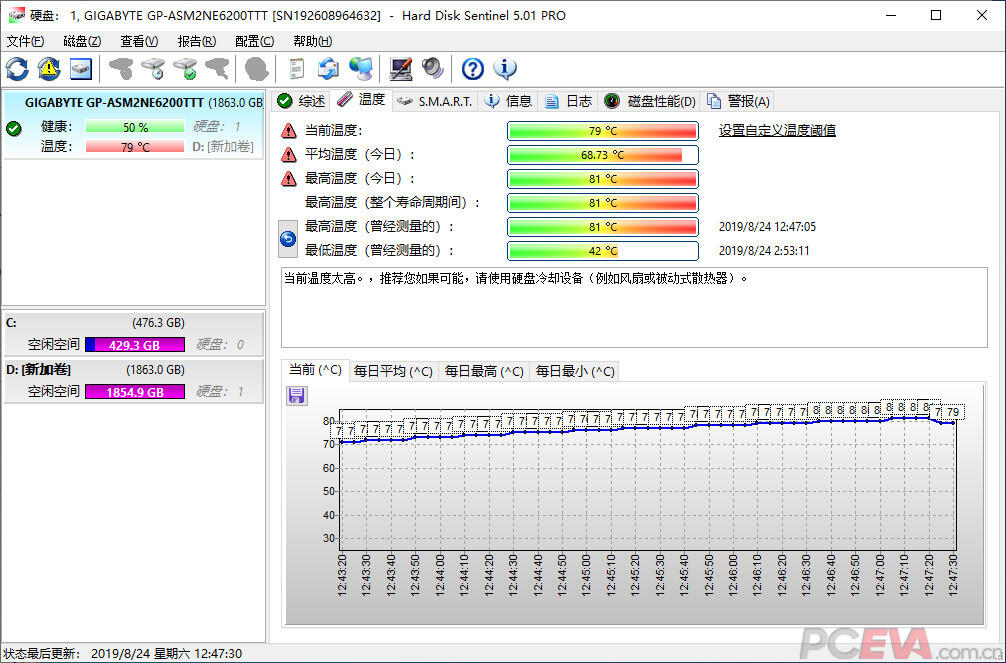Viewport: 1006px width, 663px height.
Task: Open the 查看(V) menu
Action: point(139,42)
